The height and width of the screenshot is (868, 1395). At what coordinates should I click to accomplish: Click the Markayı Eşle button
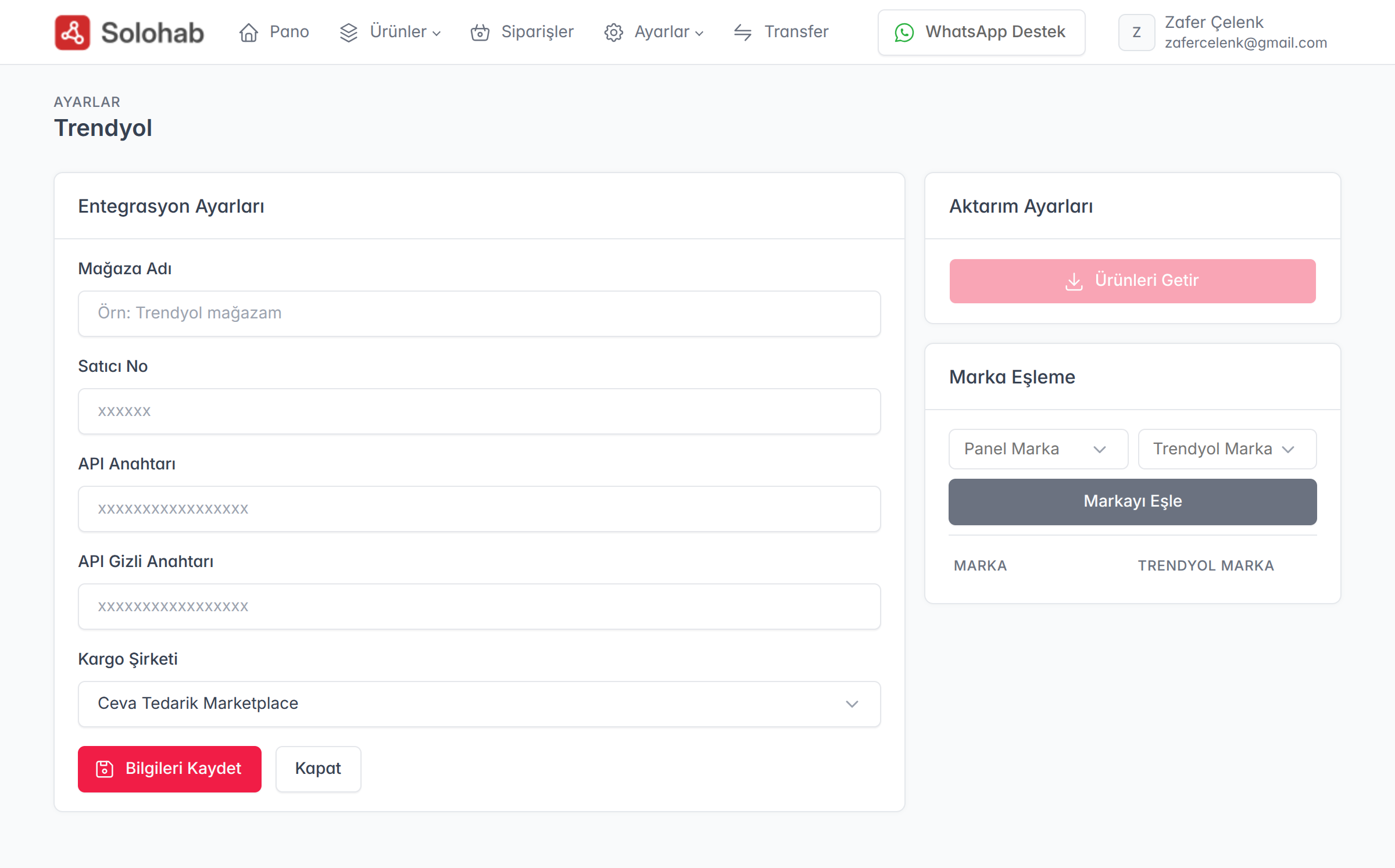click(1132, 501)
